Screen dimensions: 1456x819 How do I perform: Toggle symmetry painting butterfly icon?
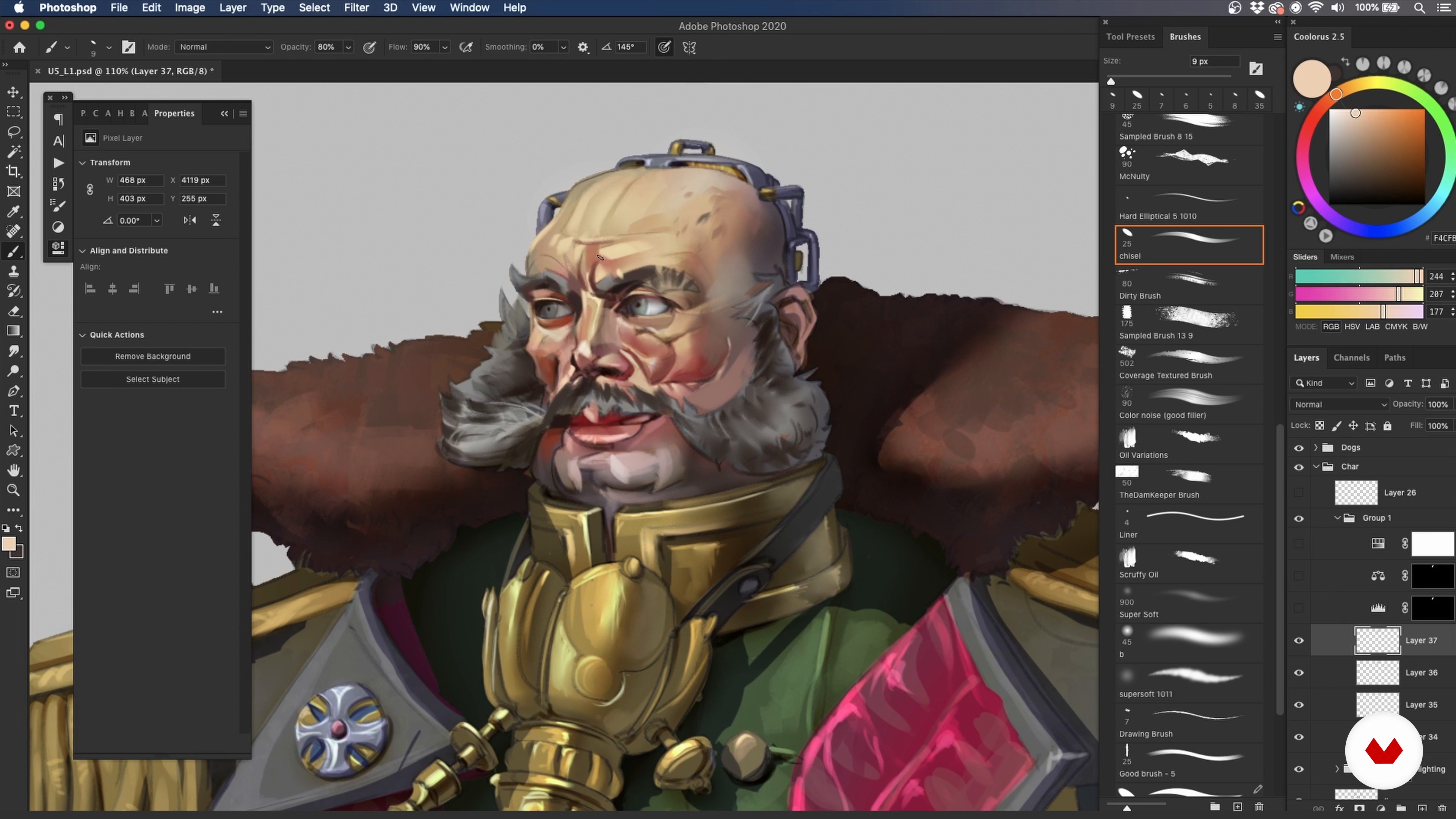point(689,47)
